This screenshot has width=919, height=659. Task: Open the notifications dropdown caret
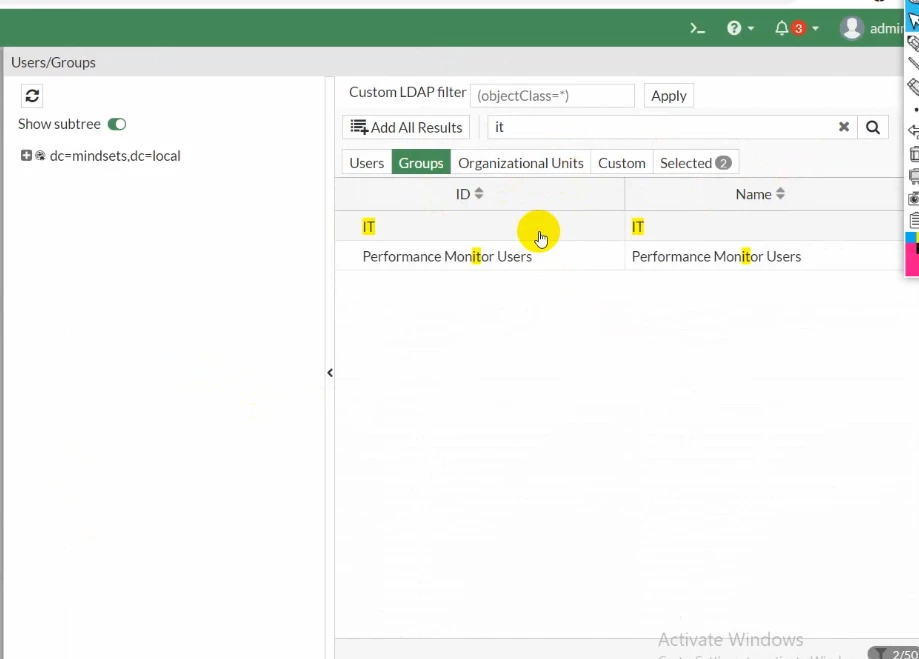(x=815, y=28)
